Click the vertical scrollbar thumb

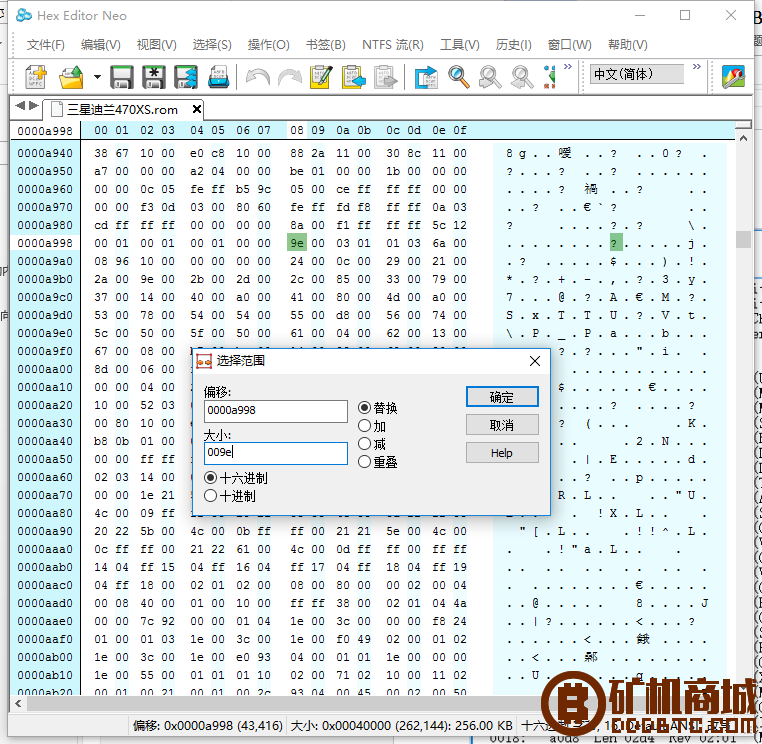pos(744,239)
